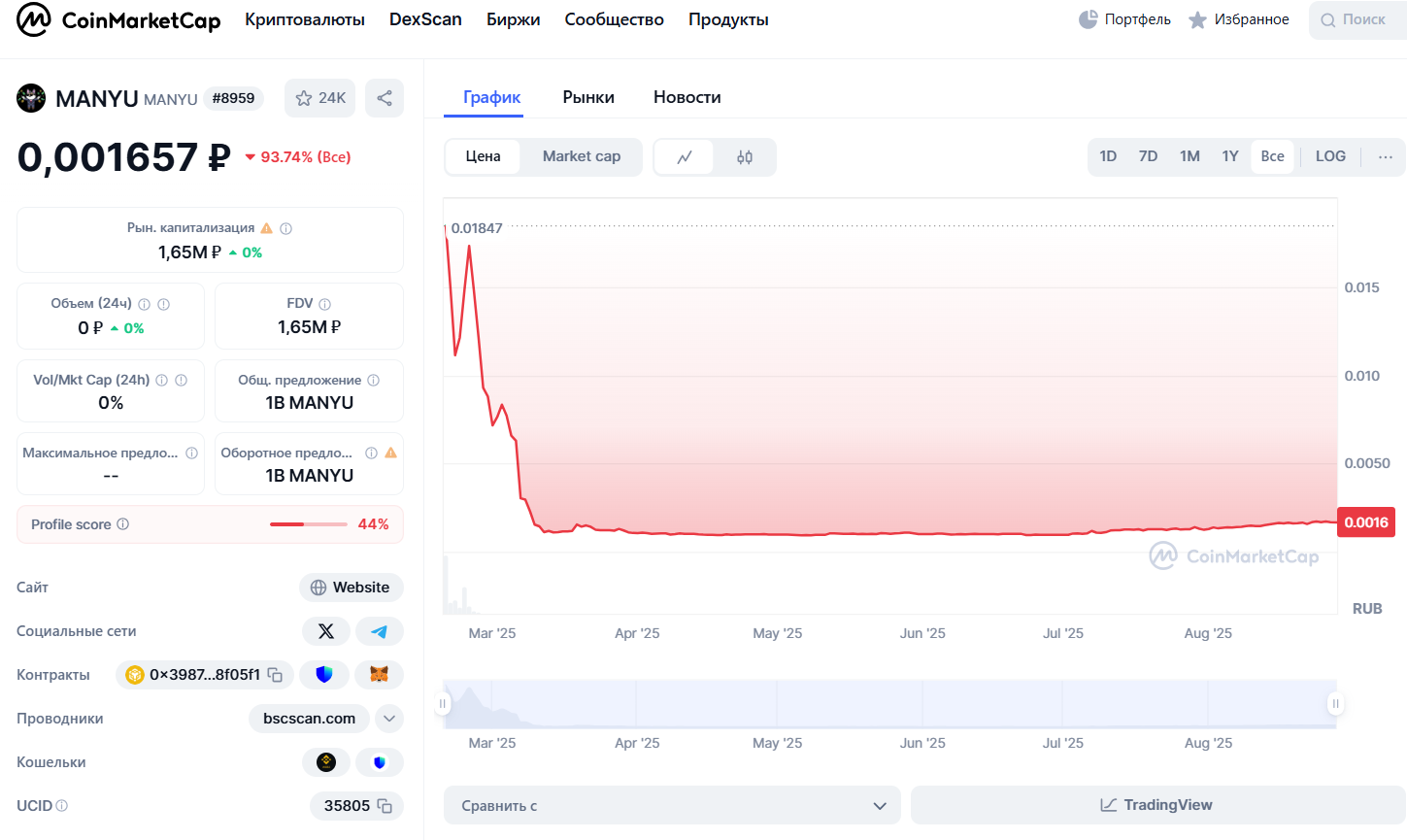Open the DexScan menu
The image size is (1407, 840).
point(425,19)
